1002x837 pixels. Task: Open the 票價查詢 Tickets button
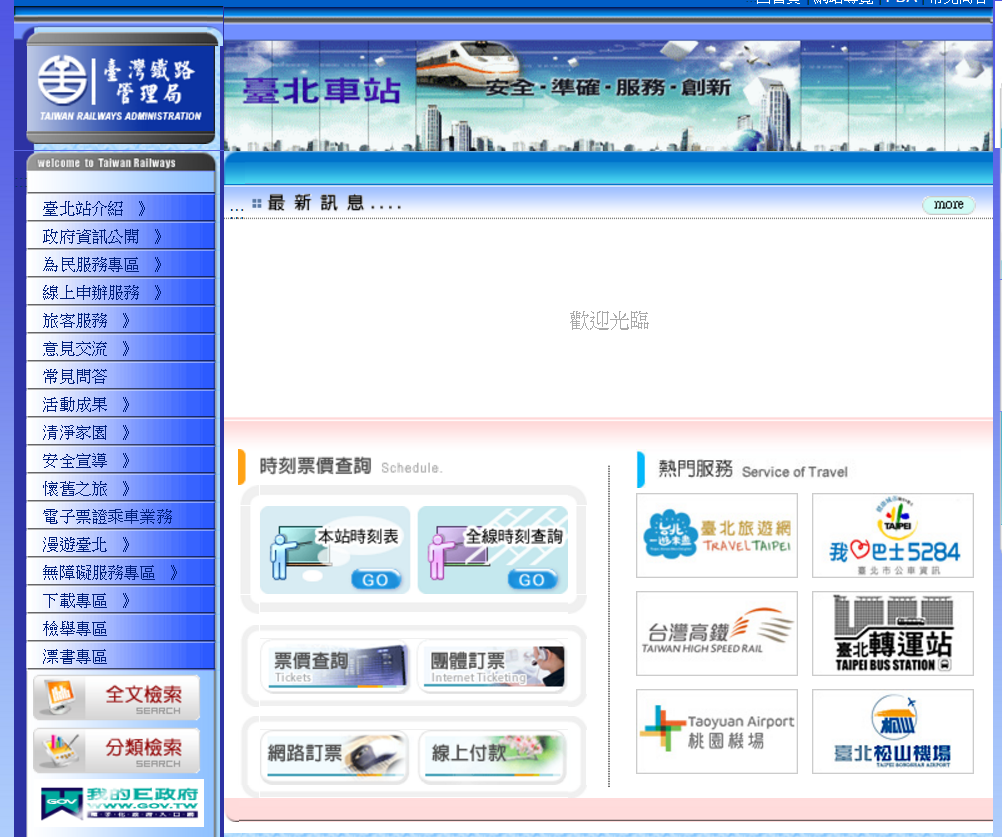[x=335, y=667]
